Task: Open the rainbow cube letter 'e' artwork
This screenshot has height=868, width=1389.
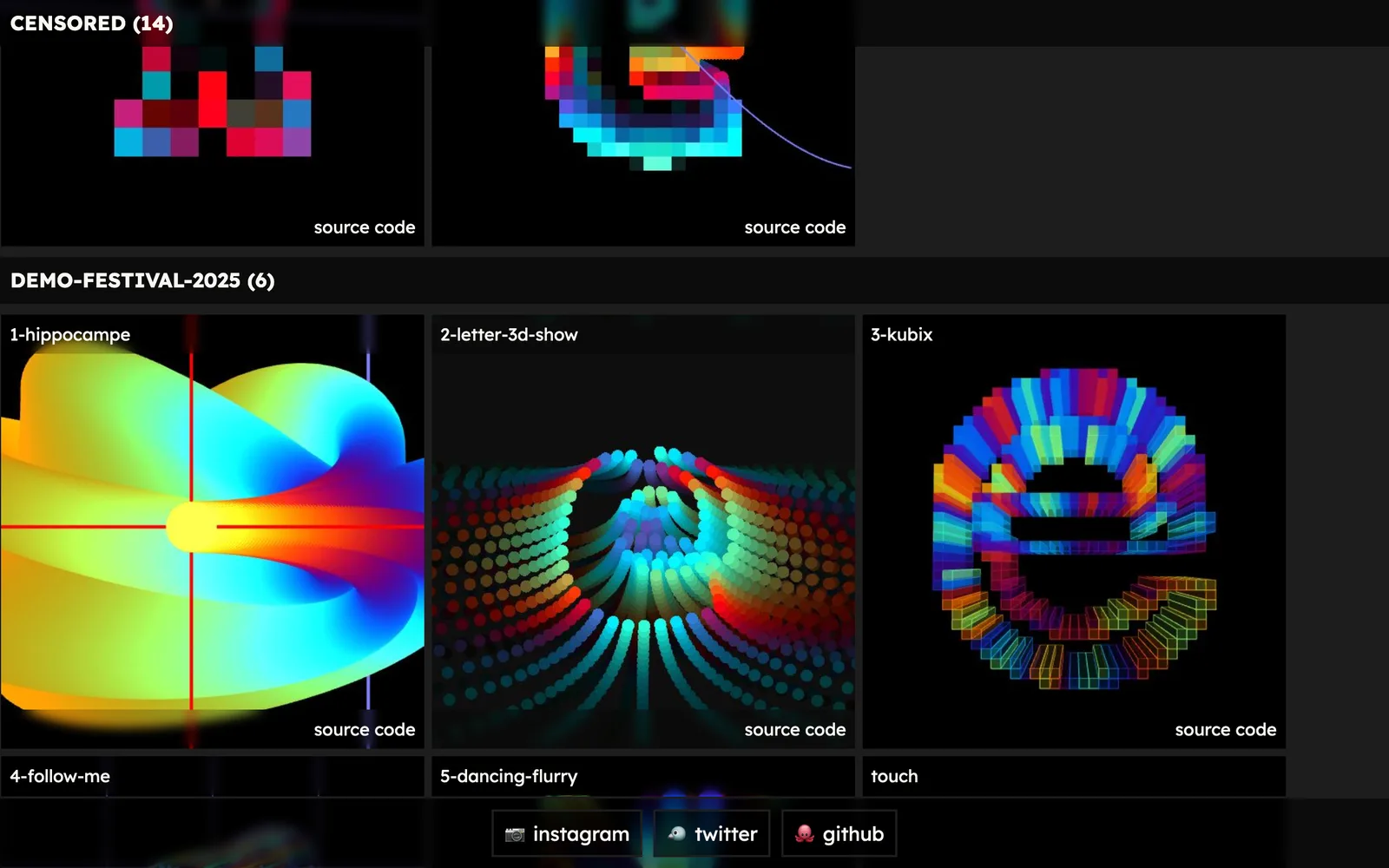Action: [x=1074, y=532]
